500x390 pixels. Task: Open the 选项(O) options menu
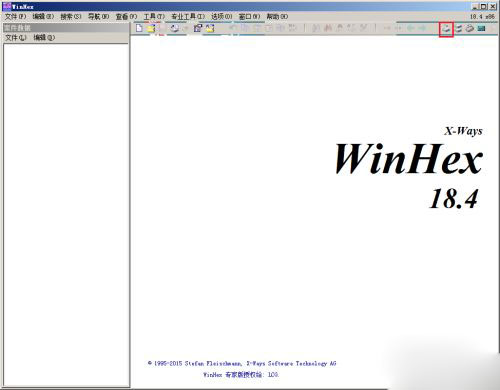click(222, 16)
